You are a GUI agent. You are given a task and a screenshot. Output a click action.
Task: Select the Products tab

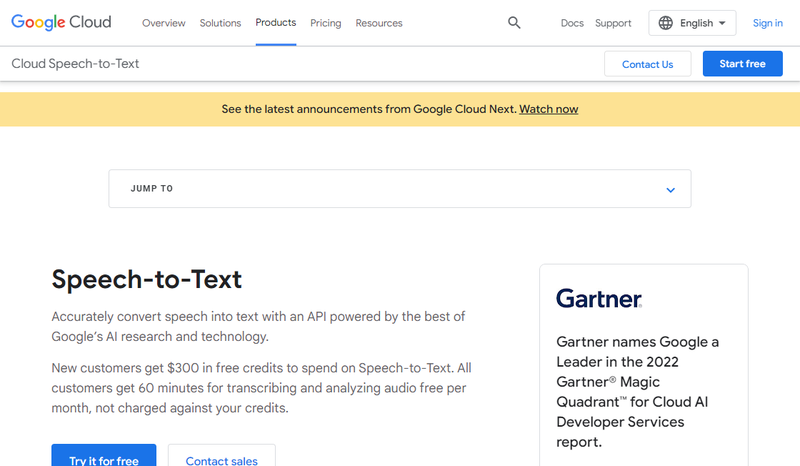point(275,23)
